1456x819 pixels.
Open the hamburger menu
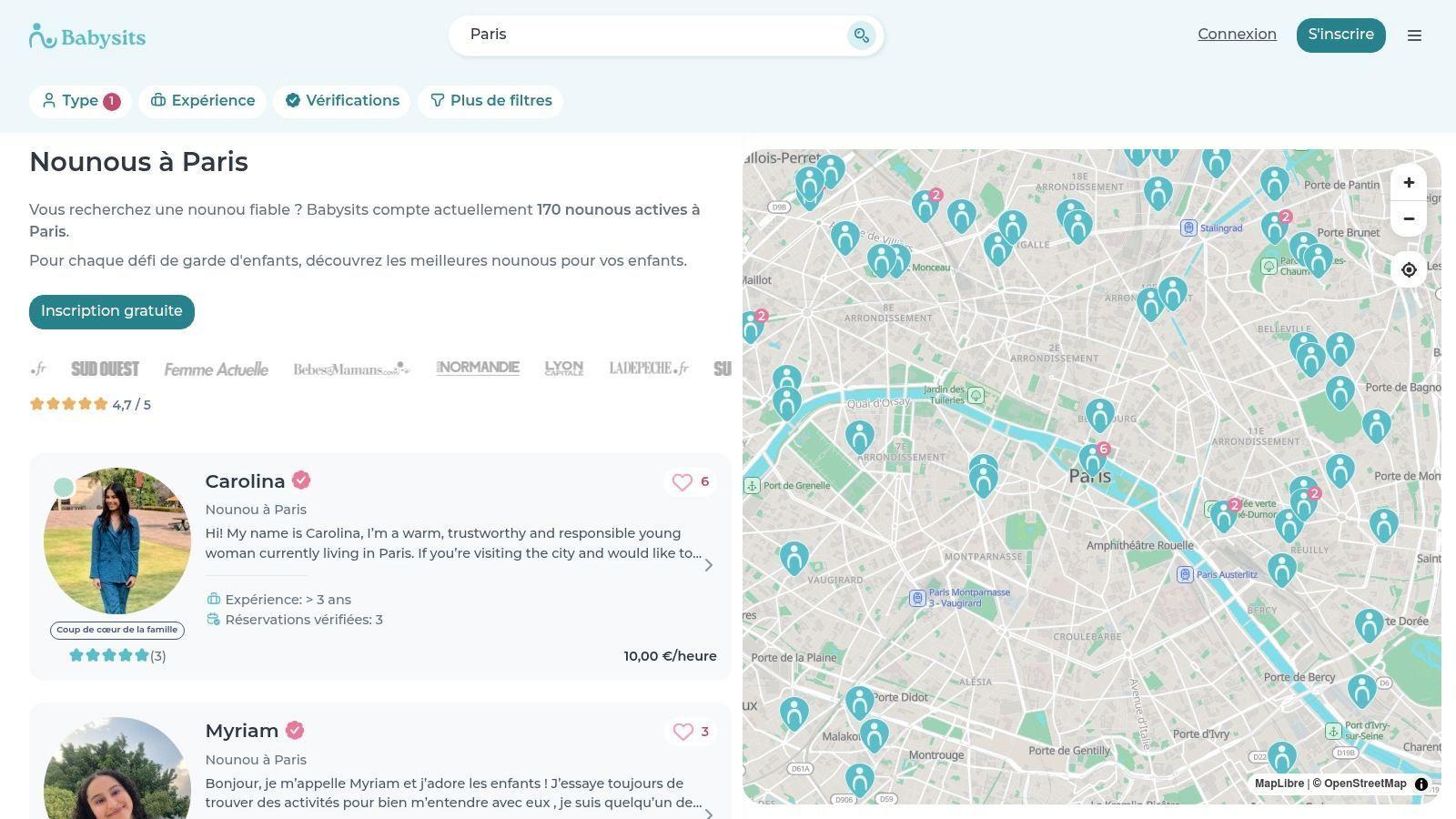coord(1414,35)
